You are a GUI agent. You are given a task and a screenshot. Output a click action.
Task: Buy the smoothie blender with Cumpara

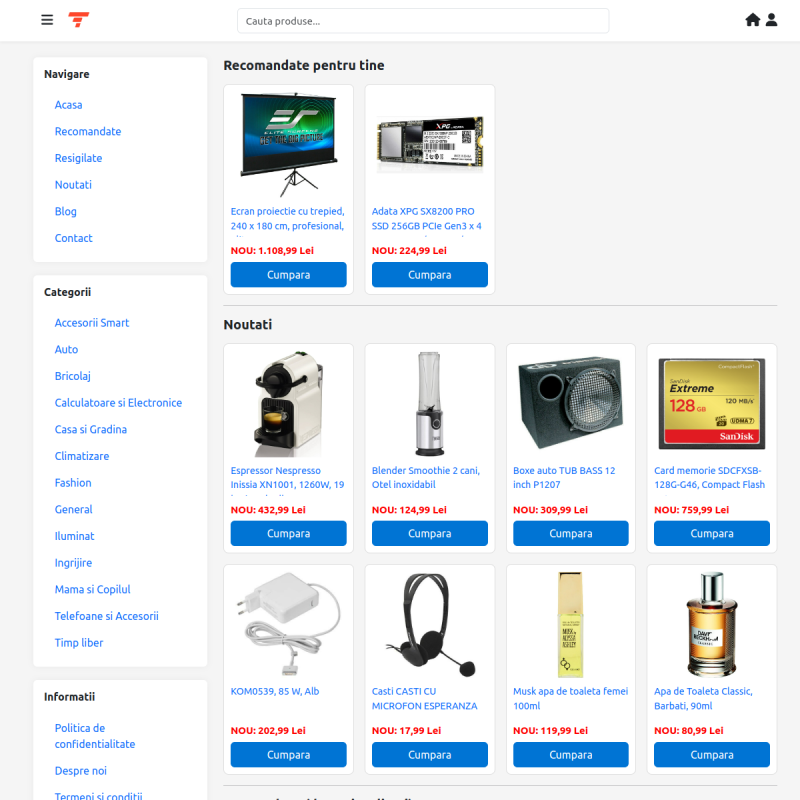430,534
